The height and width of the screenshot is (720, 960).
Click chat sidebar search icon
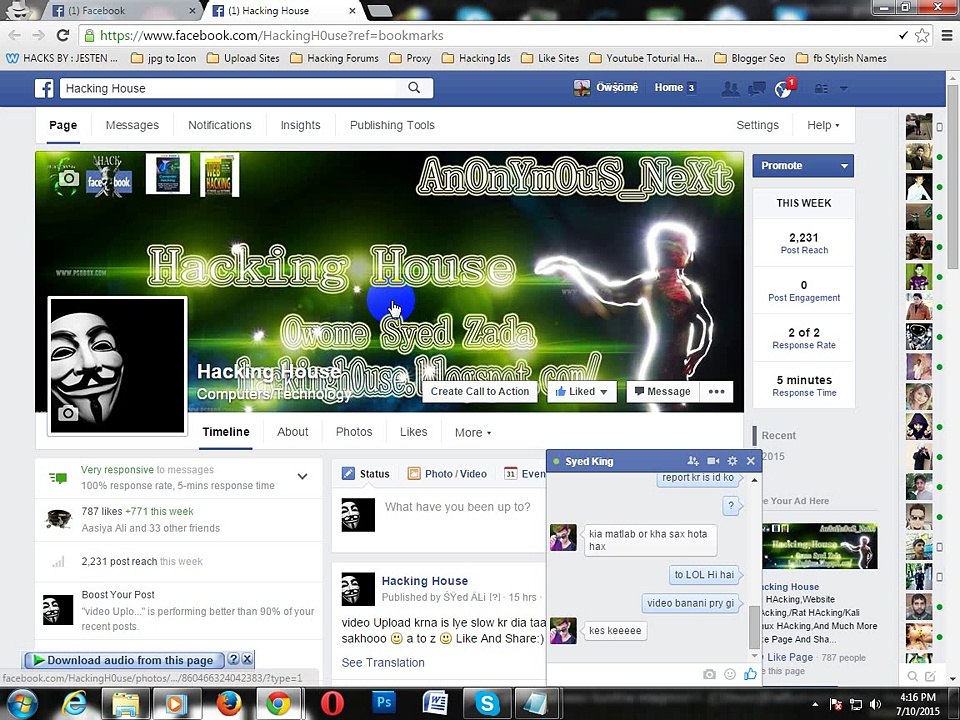pyautogui.click(x=912, y=676)
